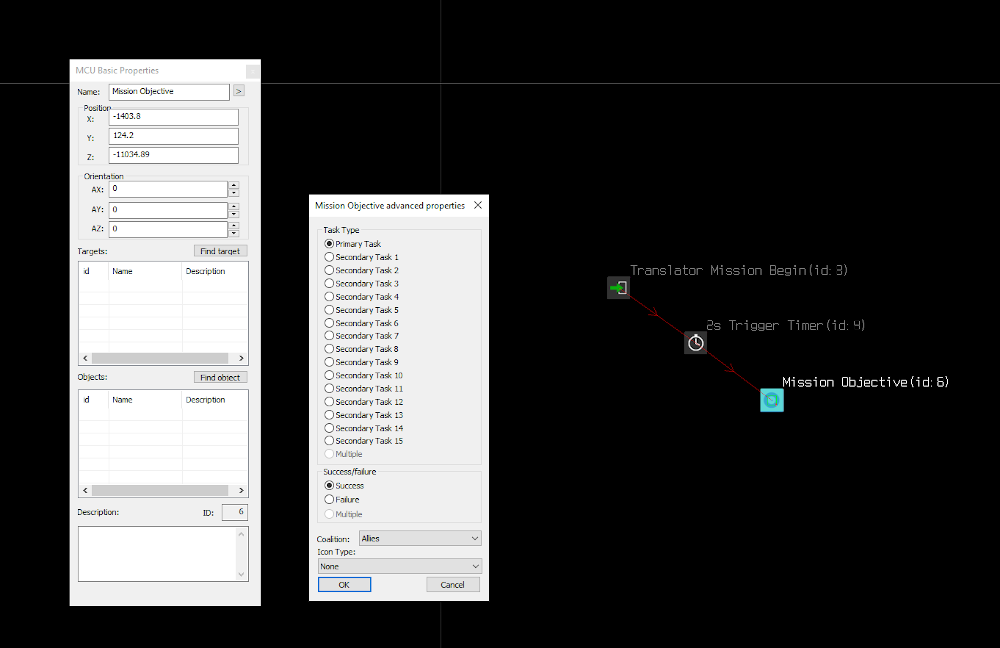The height and width of the screenshot is (648, 1000).
Task: Click the 2s Trigger Timer clock icon
Action: (x=696, y=343)
